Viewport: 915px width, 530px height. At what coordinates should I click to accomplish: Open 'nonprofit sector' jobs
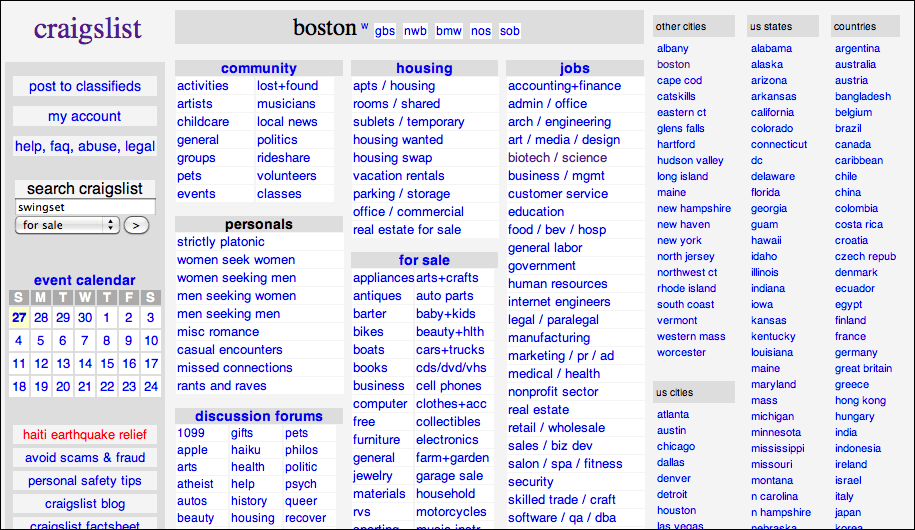(553, 392)
